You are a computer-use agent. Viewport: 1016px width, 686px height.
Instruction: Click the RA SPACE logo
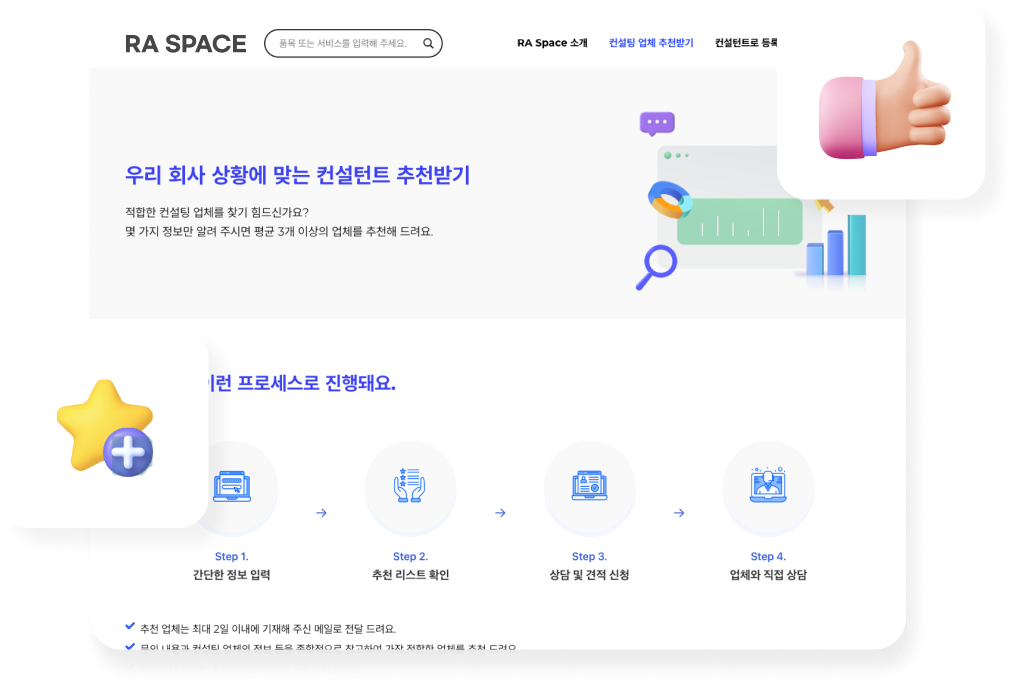click(x=185, y=44)
